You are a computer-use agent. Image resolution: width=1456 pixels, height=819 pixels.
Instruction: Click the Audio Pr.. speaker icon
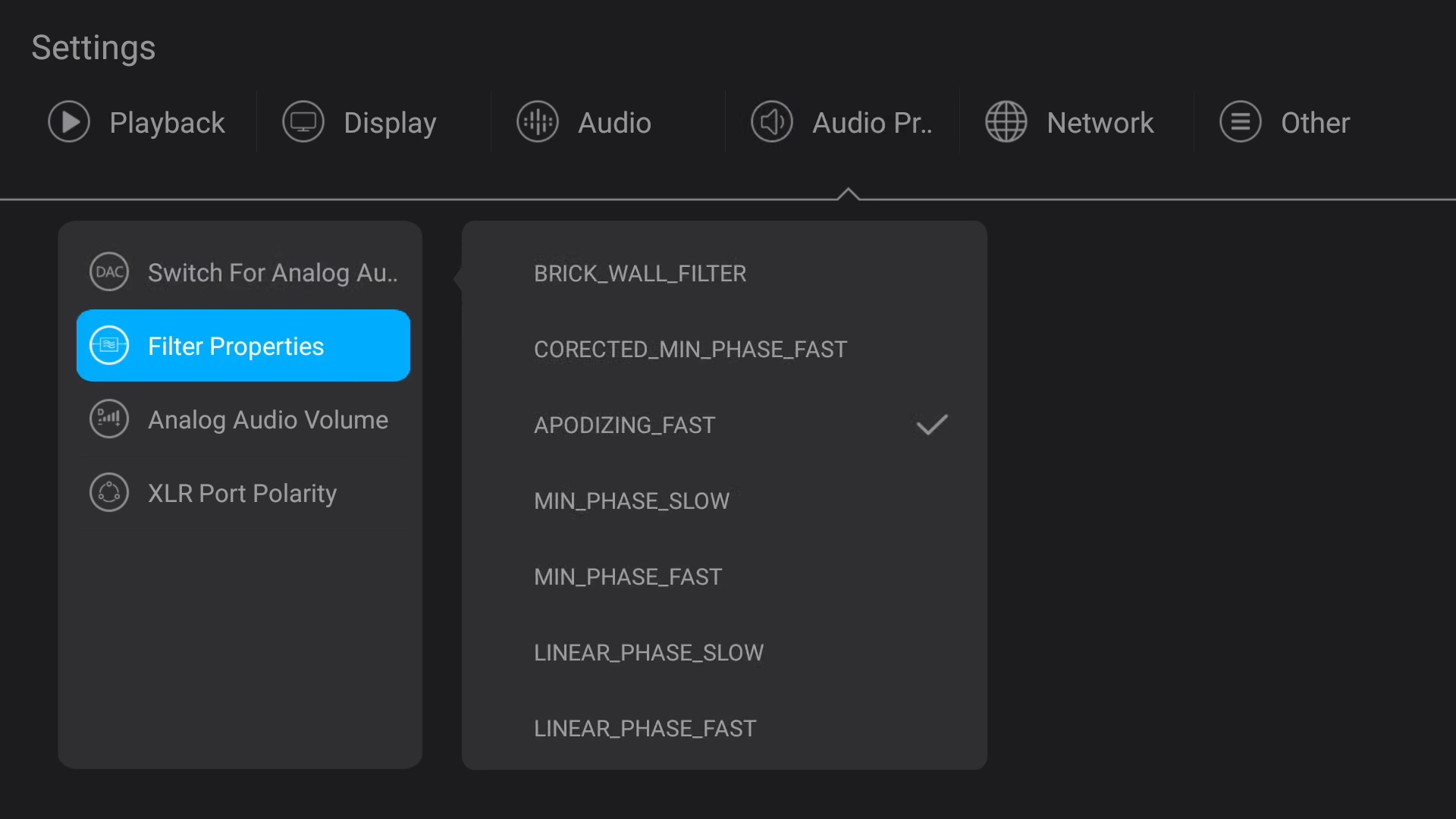pyautogui.click(x=772, y=122)
